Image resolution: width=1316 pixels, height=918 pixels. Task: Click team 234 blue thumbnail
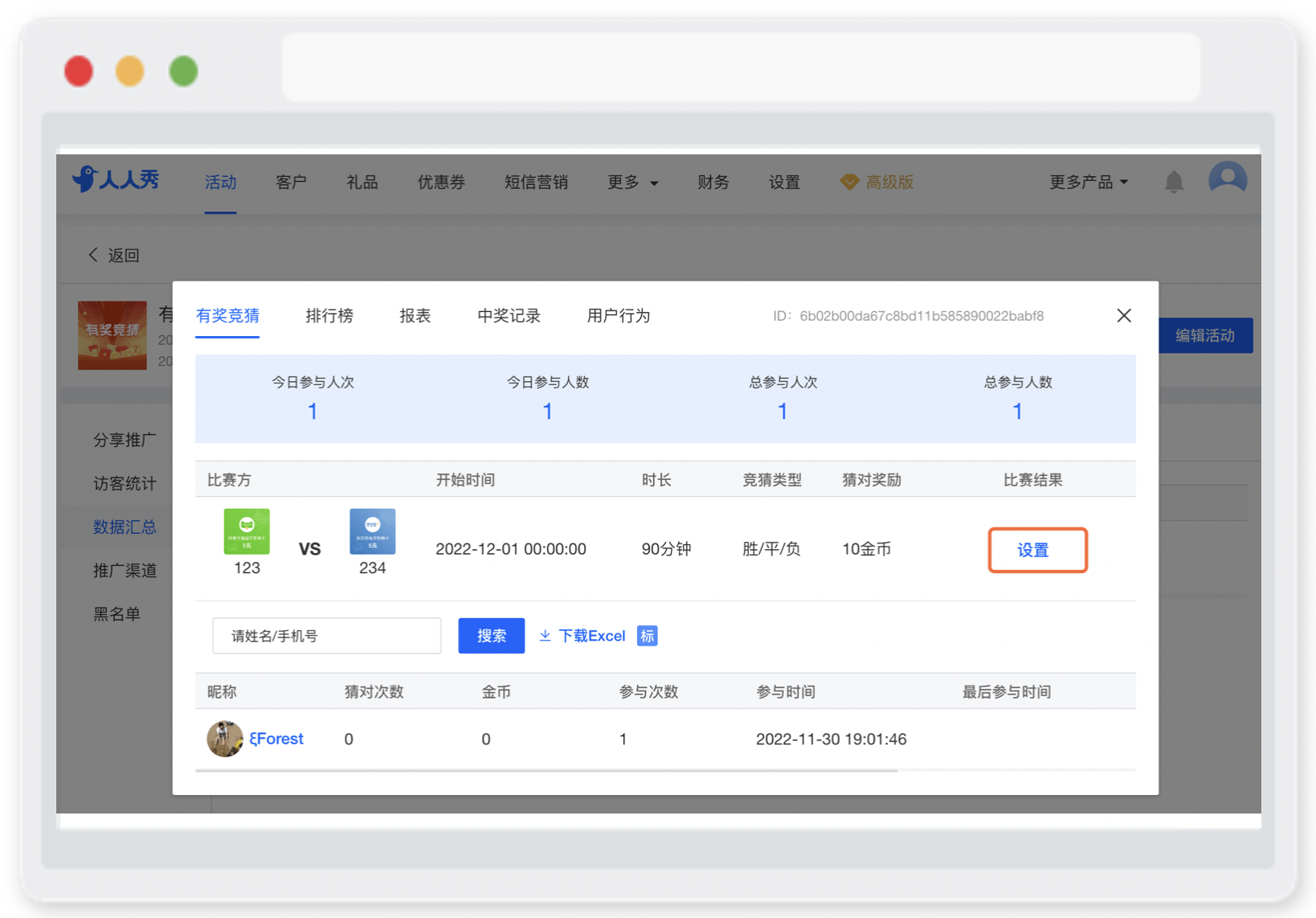coord(373,531)
